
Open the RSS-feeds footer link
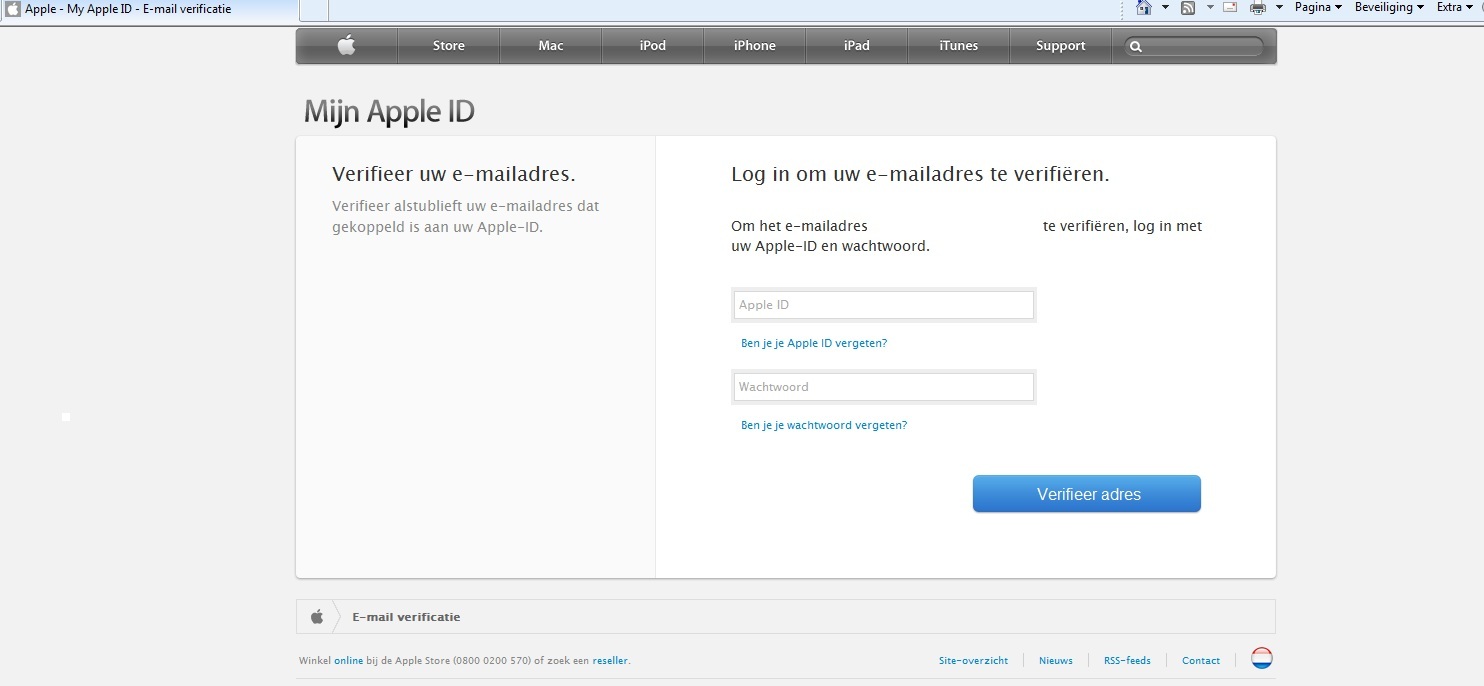click(1127, 661)
